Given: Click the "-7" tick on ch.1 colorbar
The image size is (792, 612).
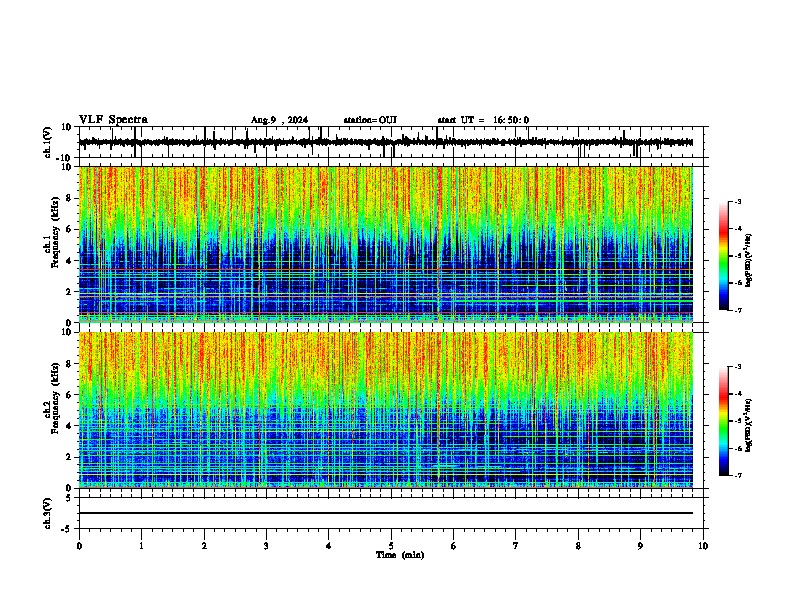Looking at the screenshot, I should pos(737,310).
